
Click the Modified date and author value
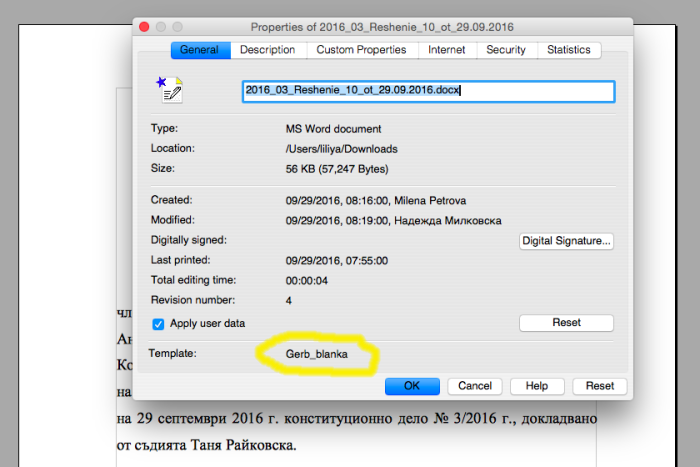click(x=393, y=220)
